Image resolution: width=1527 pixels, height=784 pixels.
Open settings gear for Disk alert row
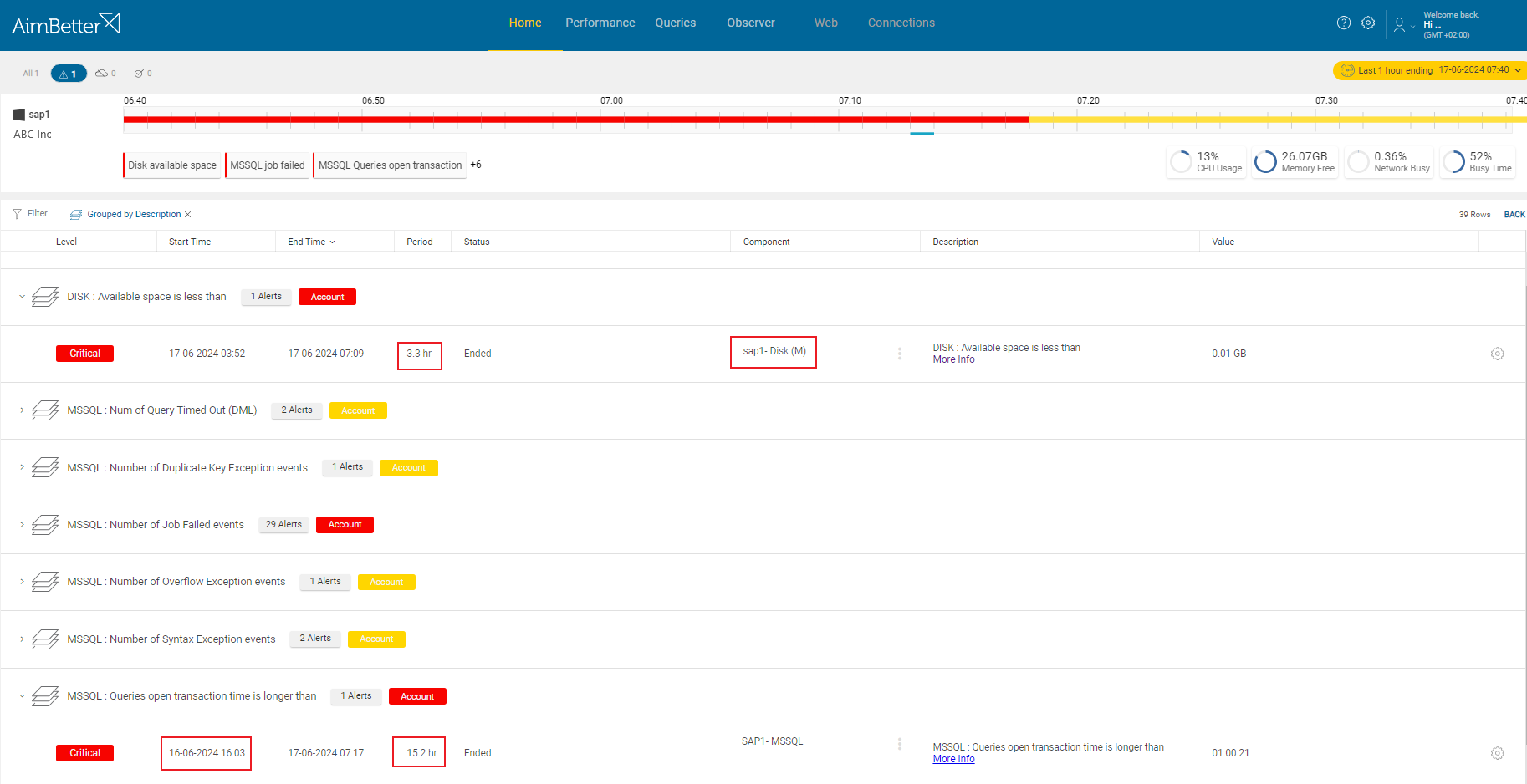(1498, 354)
